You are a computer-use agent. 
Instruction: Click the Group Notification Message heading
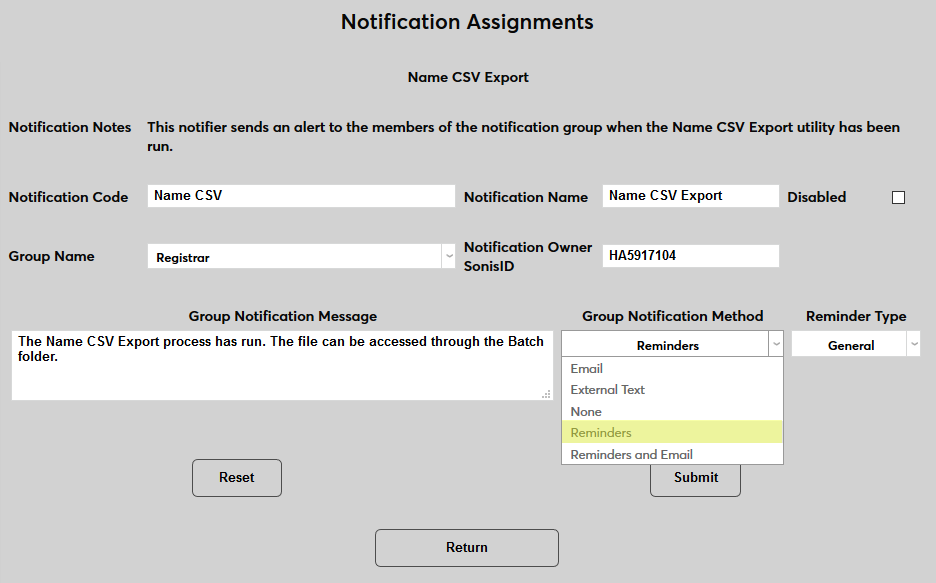(283, 316)
